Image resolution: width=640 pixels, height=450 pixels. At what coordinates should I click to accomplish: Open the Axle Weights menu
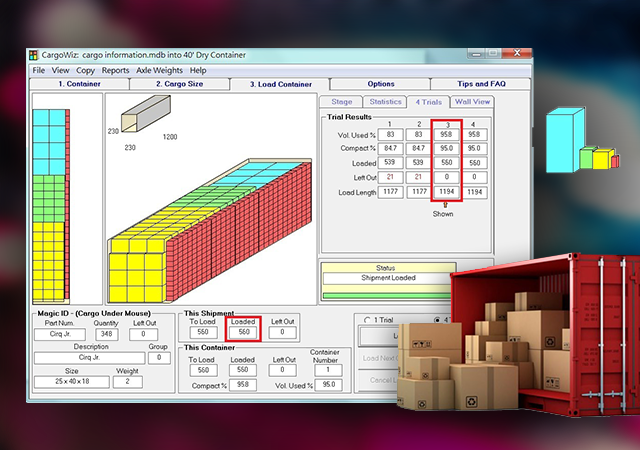[159, 71]
